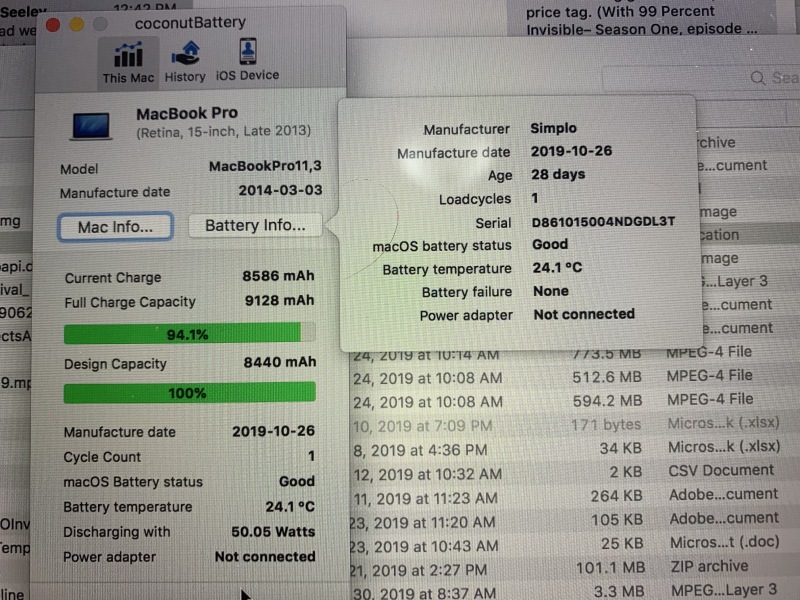The width and height of the screenshot is (800, 600).
Task: Select the 3.3 MB MPEG Layer 3 row
Action: click(x=574, y=591)
